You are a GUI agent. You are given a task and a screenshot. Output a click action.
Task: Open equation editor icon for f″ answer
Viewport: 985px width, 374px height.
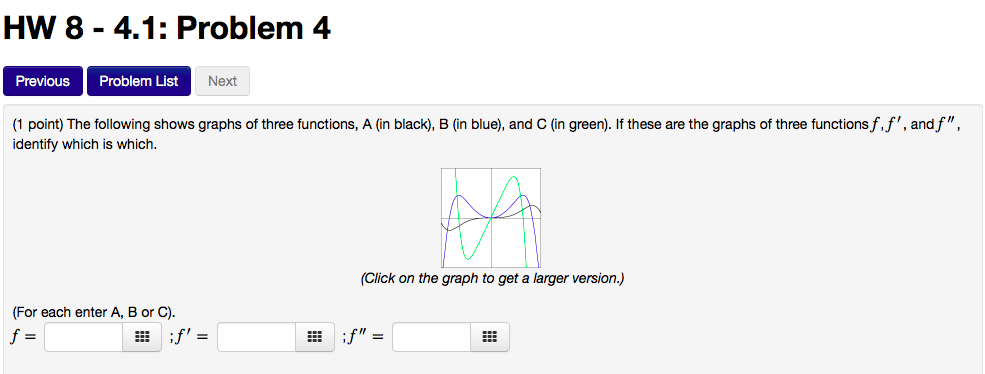click(x=490, y=337)
